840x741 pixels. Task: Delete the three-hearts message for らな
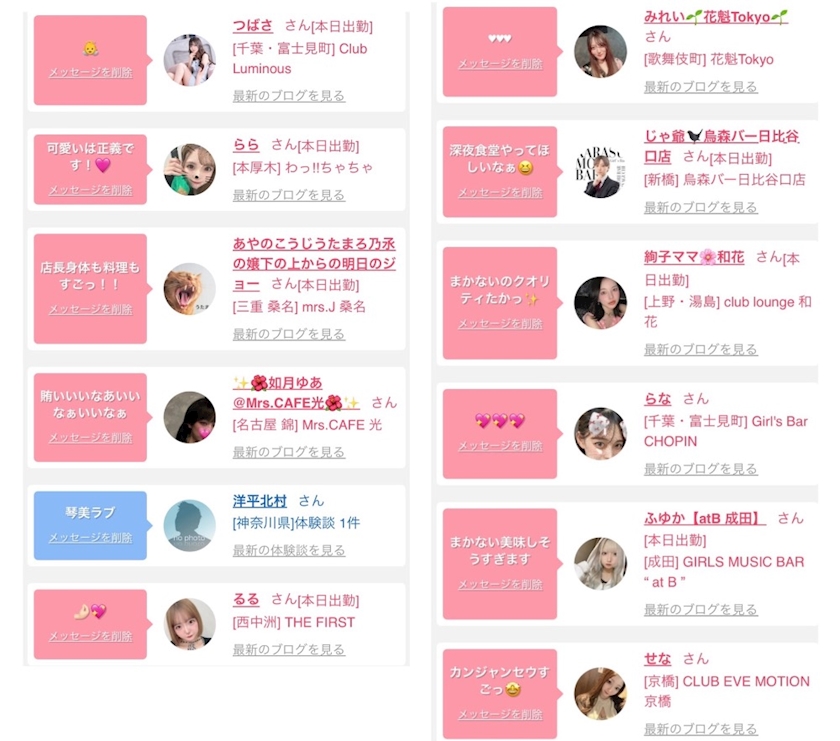click(500, 446)
